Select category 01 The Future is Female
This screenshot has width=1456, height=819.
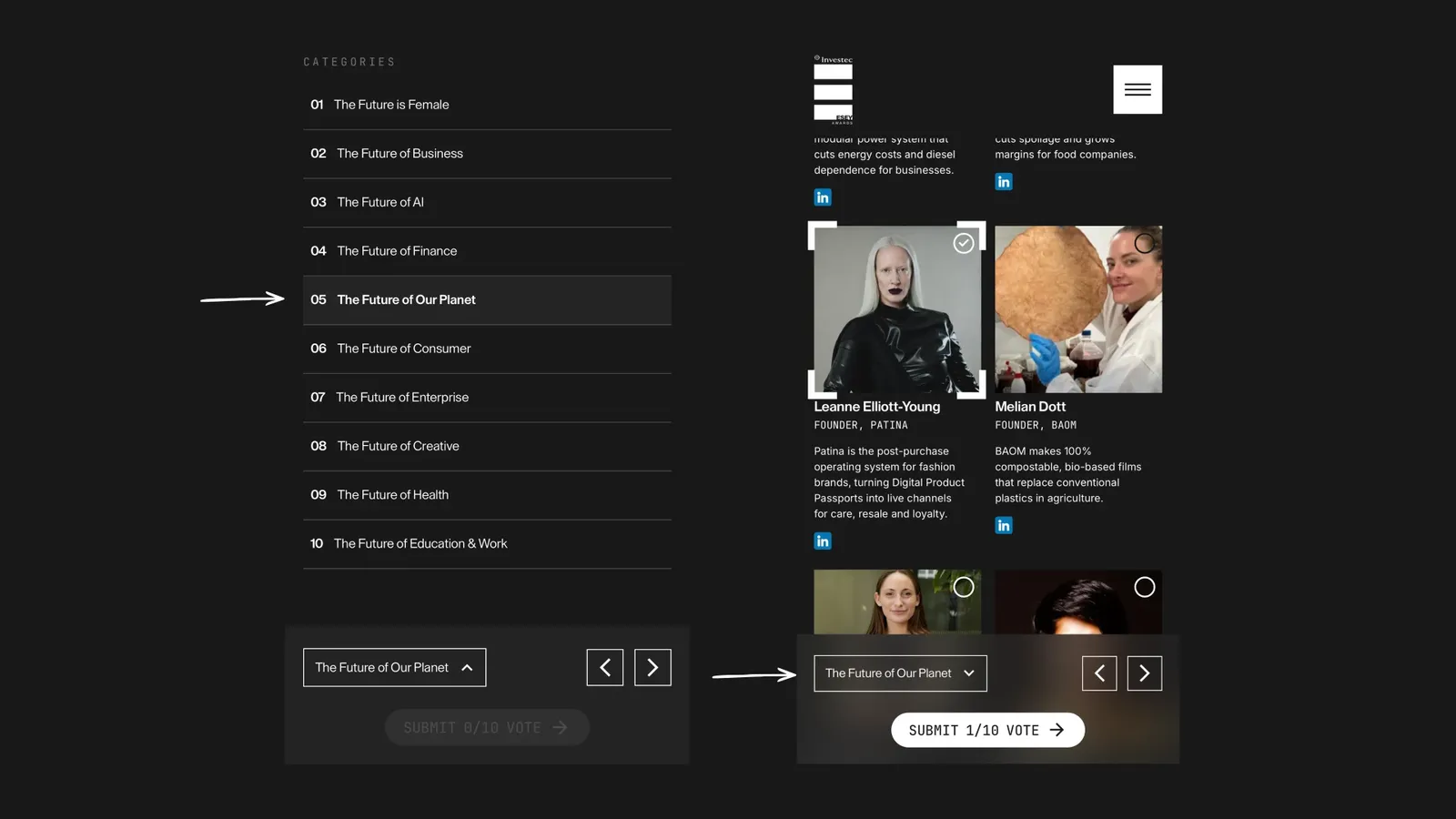click(x=487, y=105)
